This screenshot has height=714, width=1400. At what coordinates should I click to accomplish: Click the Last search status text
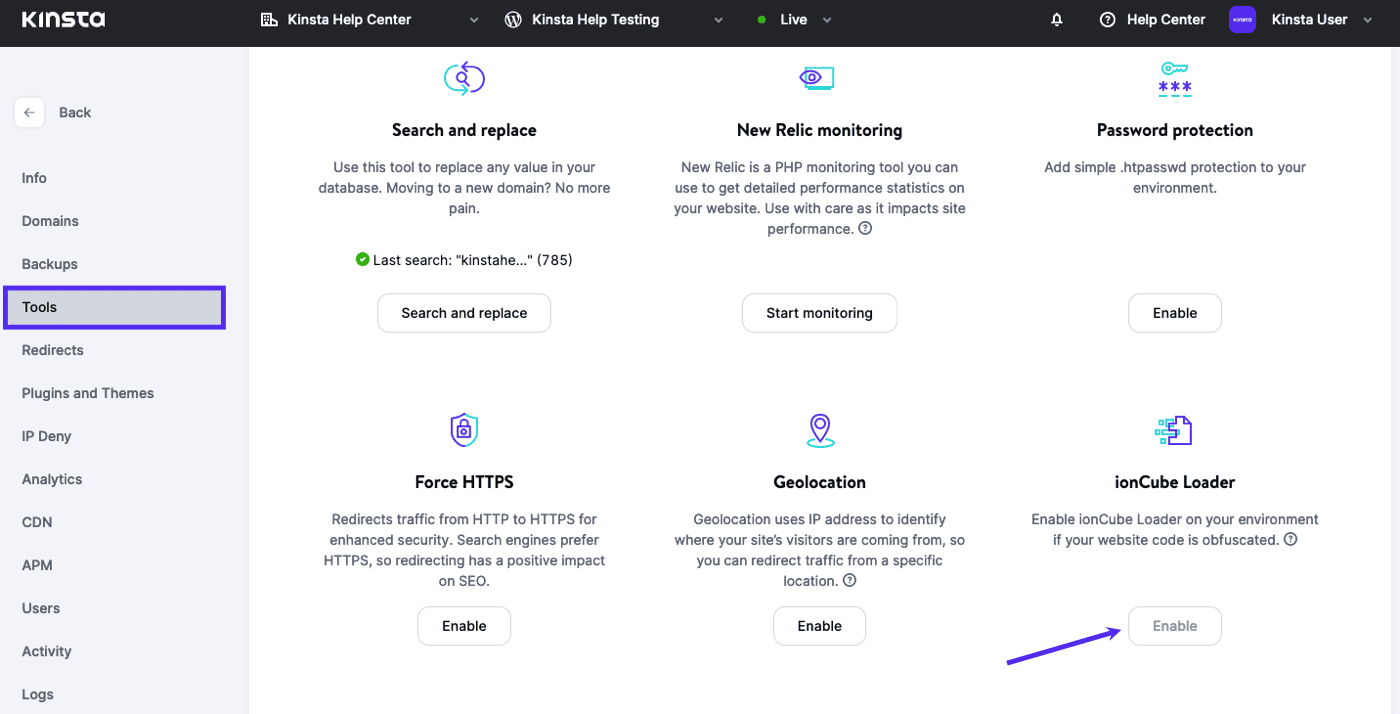coord(473,260)
